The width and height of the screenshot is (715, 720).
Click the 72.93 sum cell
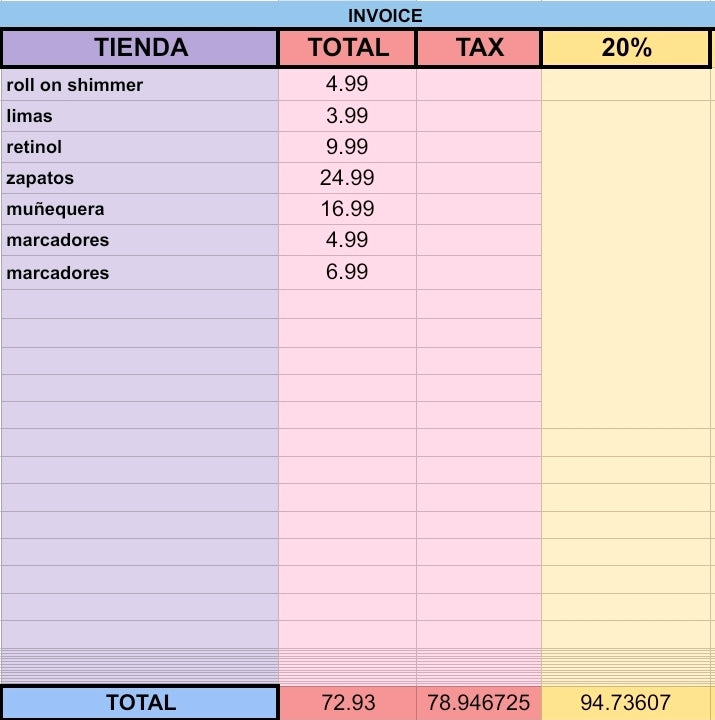(x=348, y=703)
